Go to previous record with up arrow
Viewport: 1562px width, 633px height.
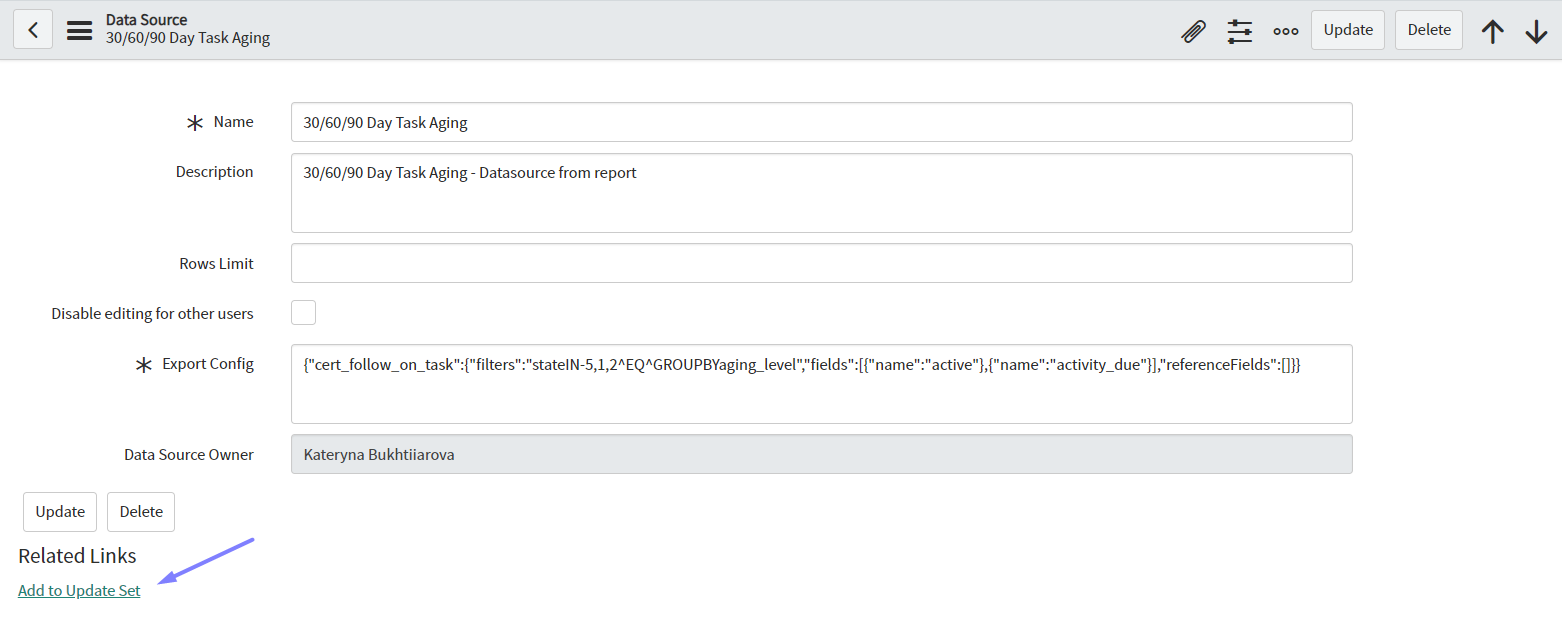point(1492,32)
